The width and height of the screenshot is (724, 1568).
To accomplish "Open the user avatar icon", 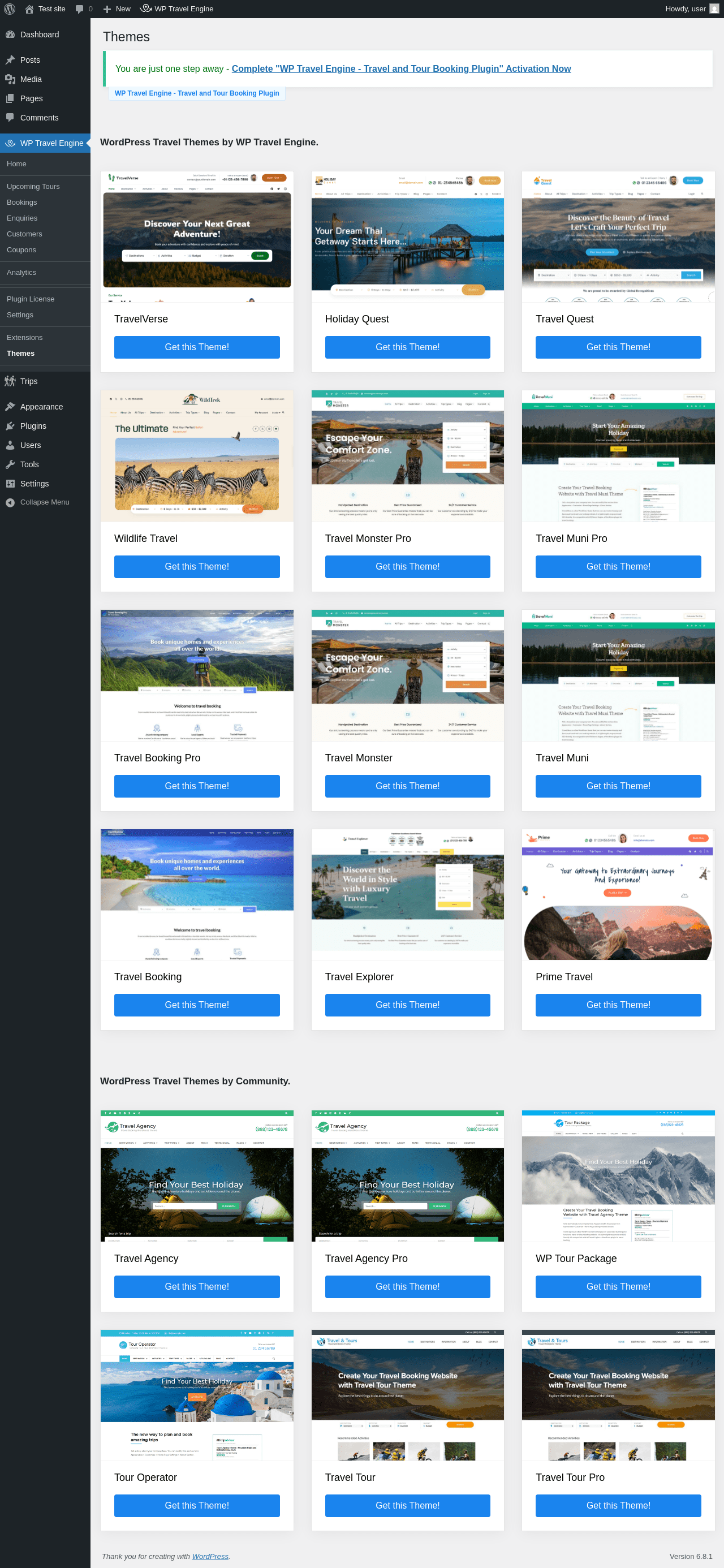I will click(x=714, y=8).
